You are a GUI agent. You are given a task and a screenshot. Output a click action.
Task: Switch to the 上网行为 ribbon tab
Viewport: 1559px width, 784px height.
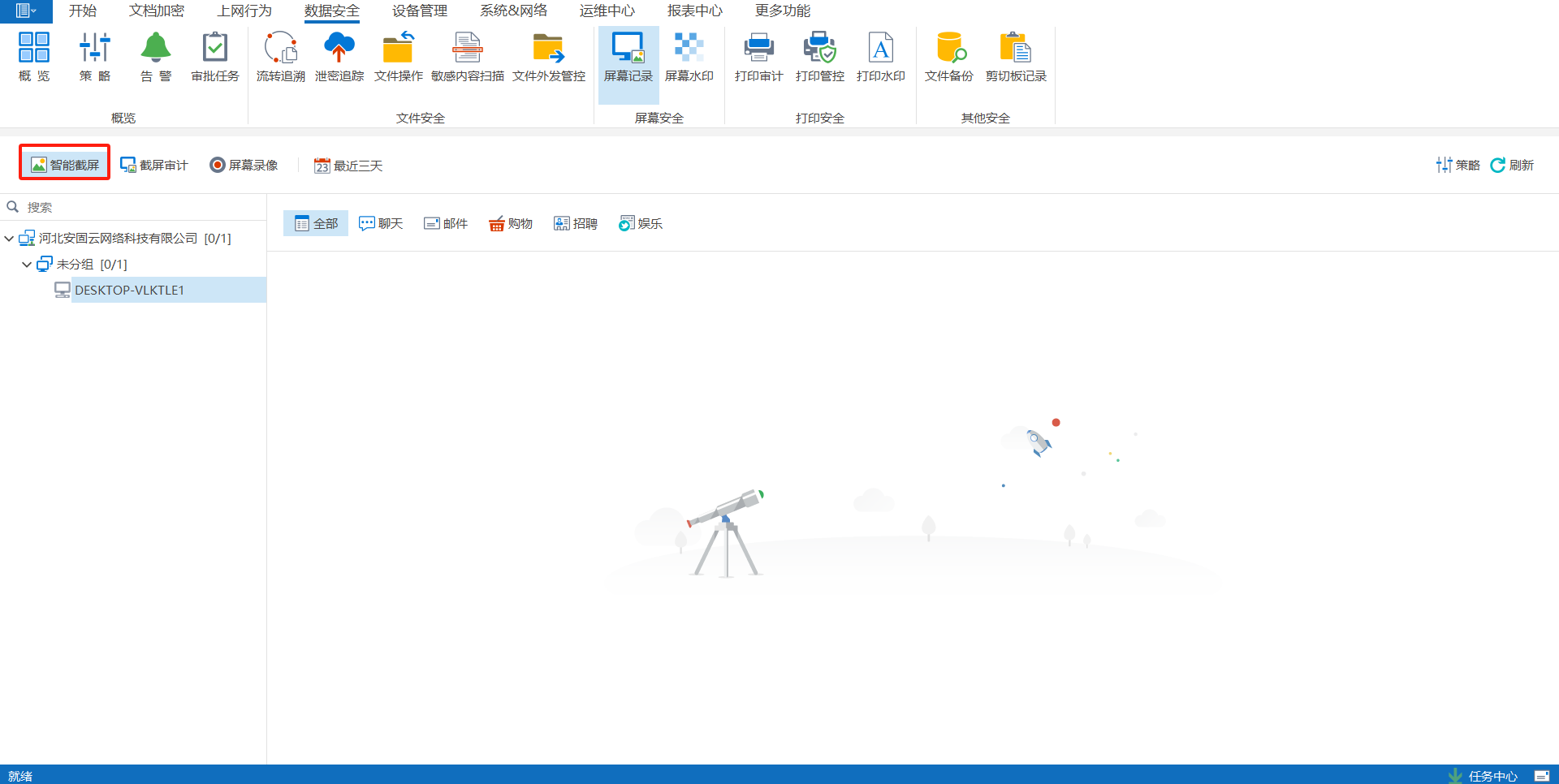point(244,11)
